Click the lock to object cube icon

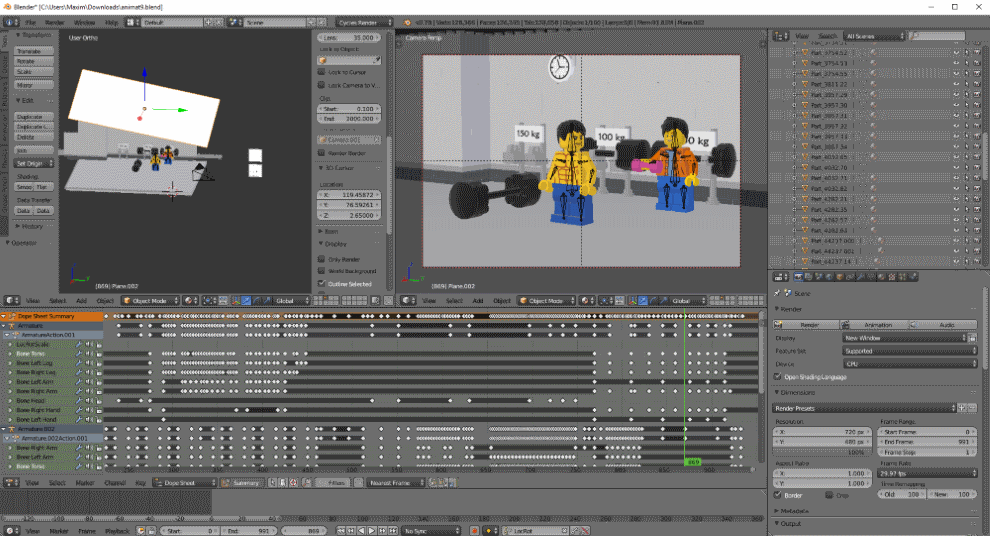coord(322,59)
